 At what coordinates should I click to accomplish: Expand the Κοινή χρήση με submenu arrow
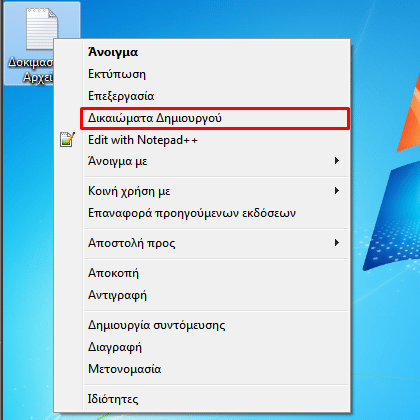pyautogui.click(x=337, y=191)
